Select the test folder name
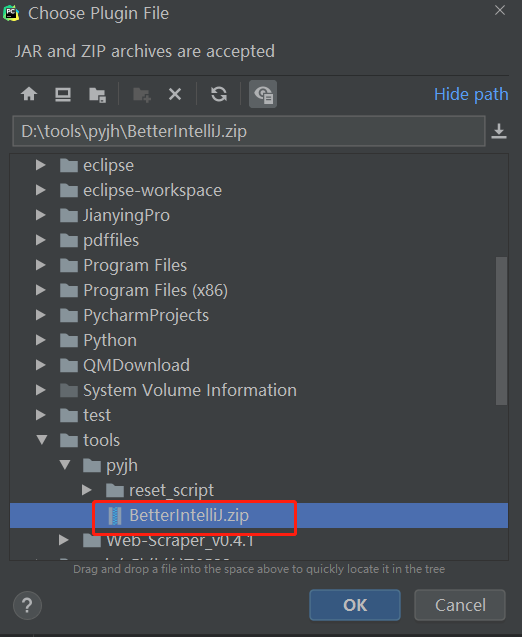522x637 pixels. click(97, 415)
